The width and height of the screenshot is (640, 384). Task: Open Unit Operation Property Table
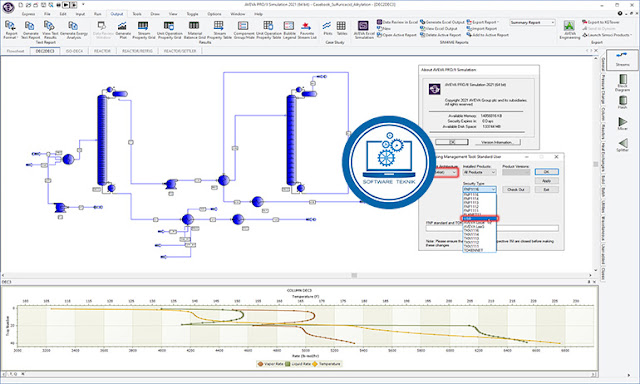(x=268, y=30)
